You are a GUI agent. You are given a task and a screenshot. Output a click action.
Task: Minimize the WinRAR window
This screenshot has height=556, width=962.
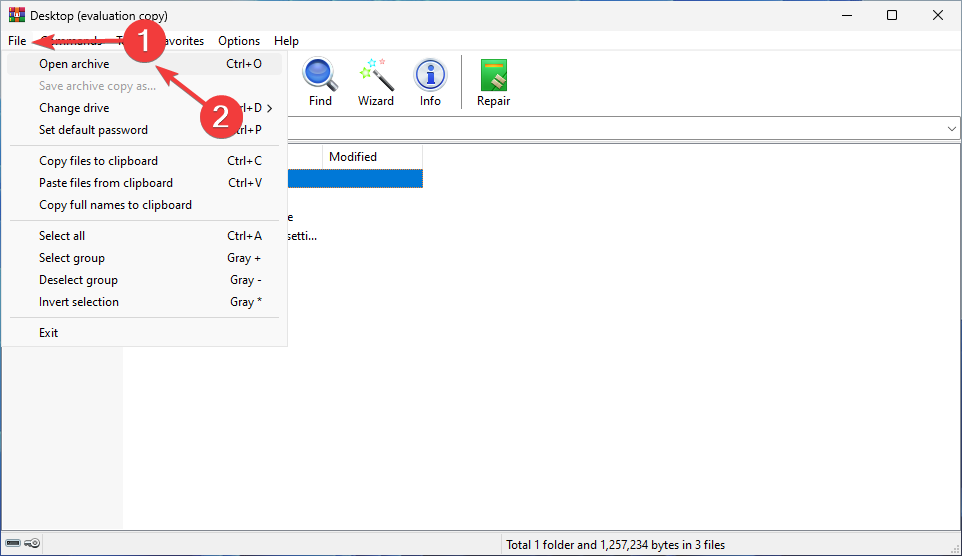tap(847, 15)
